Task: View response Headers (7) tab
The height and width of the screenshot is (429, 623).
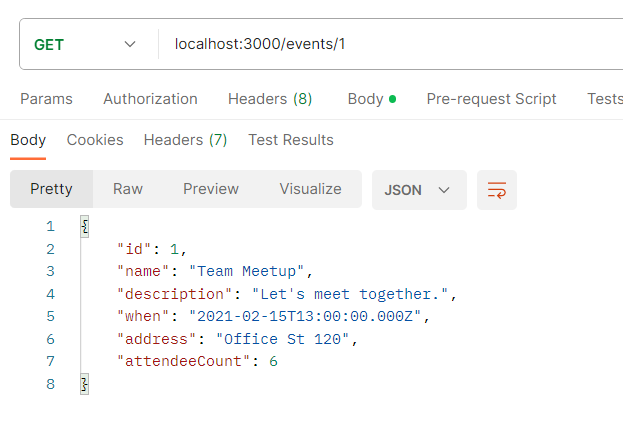Action: click(x=185, y=140)
